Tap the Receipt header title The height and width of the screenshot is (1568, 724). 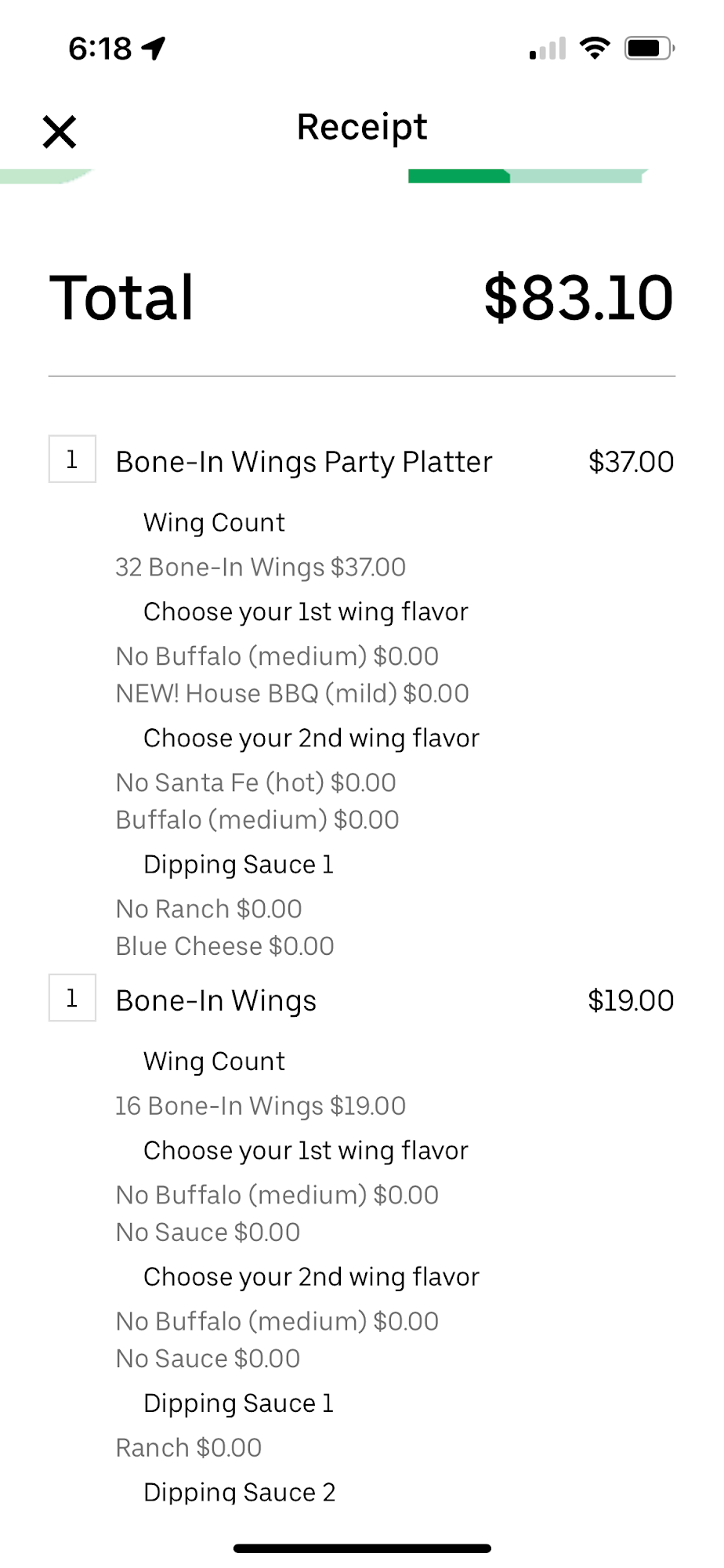(x=362, y=127)
